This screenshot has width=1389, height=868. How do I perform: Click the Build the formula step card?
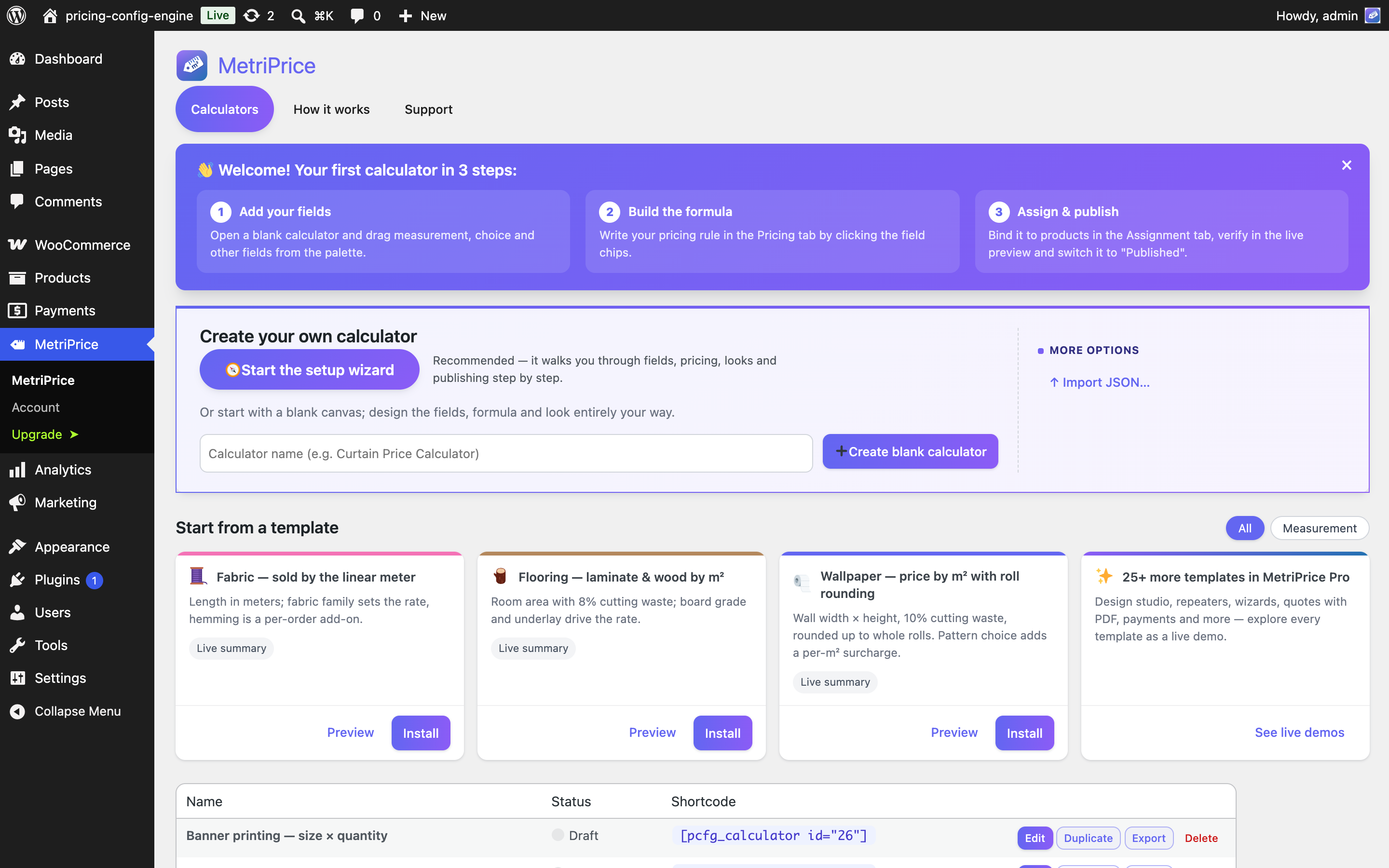point(772,231)
